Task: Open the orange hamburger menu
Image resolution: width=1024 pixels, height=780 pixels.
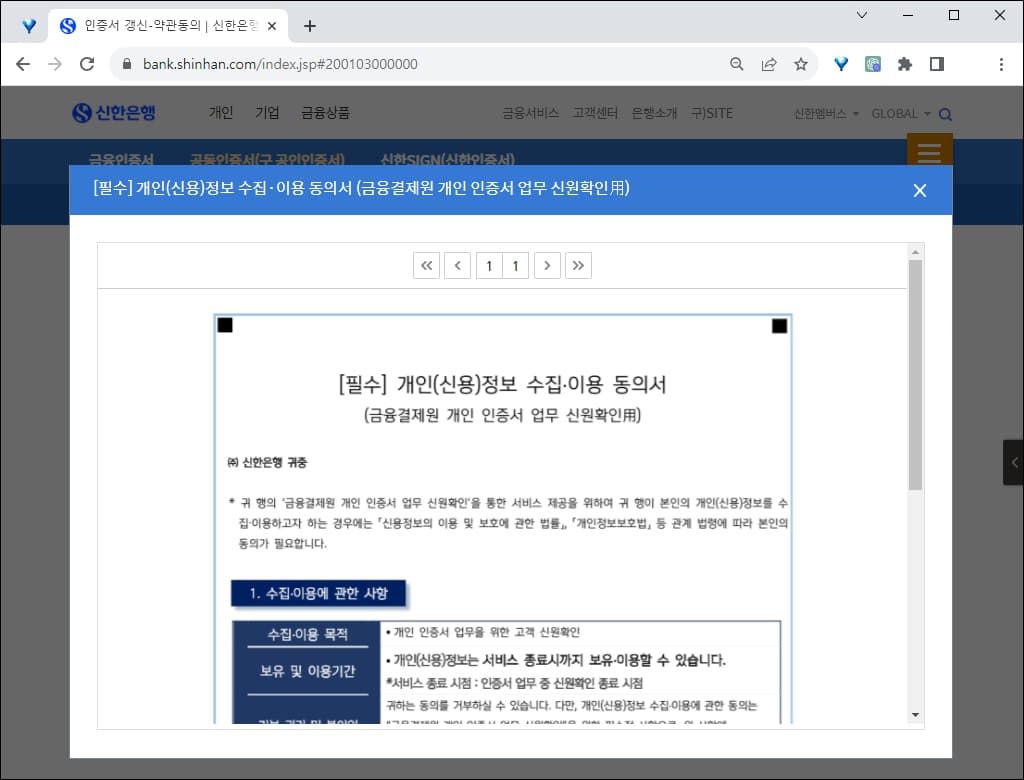Action: [929, 152]
